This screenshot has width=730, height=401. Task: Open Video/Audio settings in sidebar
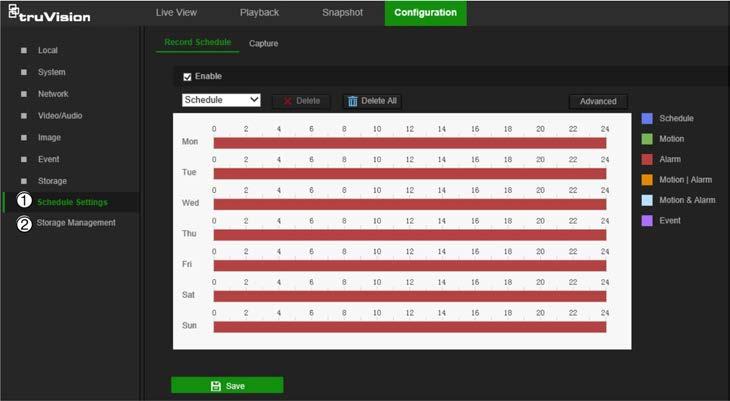coord(60,116)
